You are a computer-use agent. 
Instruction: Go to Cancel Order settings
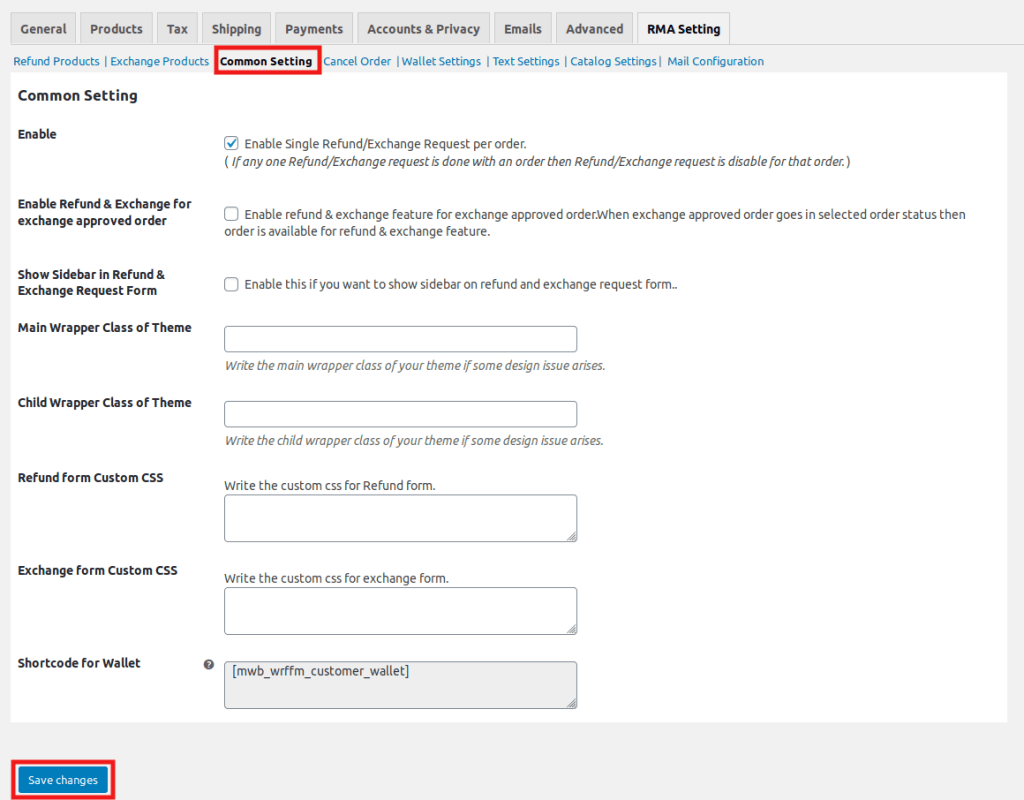tap(357, 61)
